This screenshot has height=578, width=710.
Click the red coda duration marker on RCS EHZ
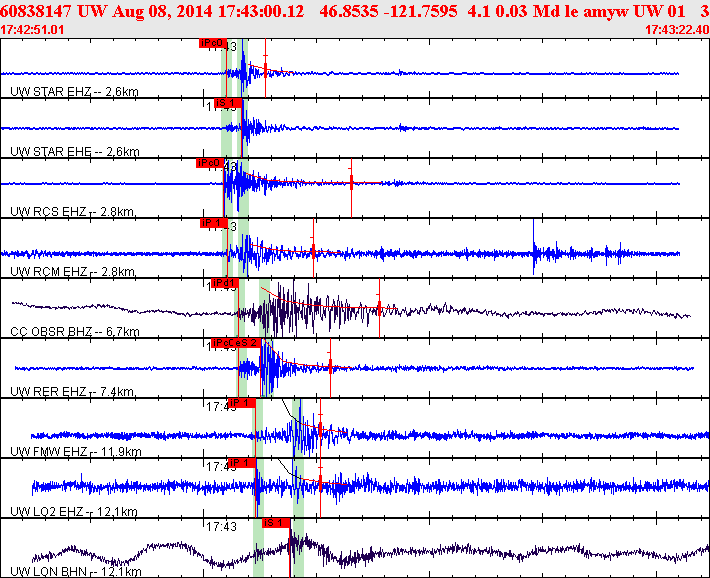[x=351, y=182]
